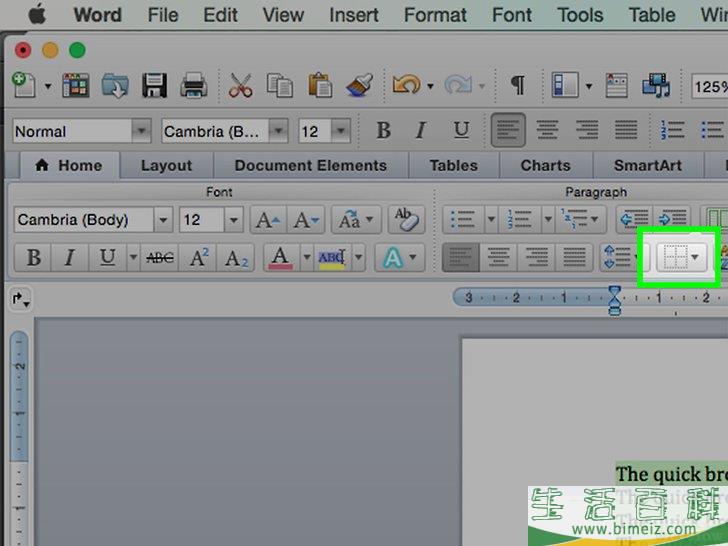Toggle Underline in the ribbon Font group
The image size is (728, 546).
pyautogui.click(x=107, y=257)
